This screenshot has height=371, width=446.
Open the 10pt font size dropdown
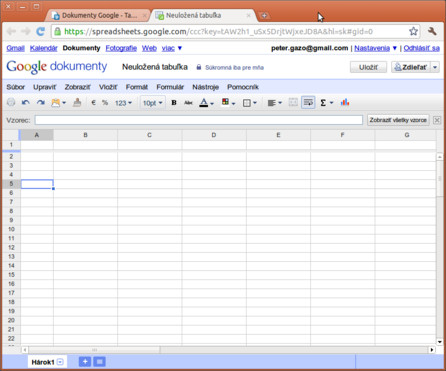click(x=153, y=103)
